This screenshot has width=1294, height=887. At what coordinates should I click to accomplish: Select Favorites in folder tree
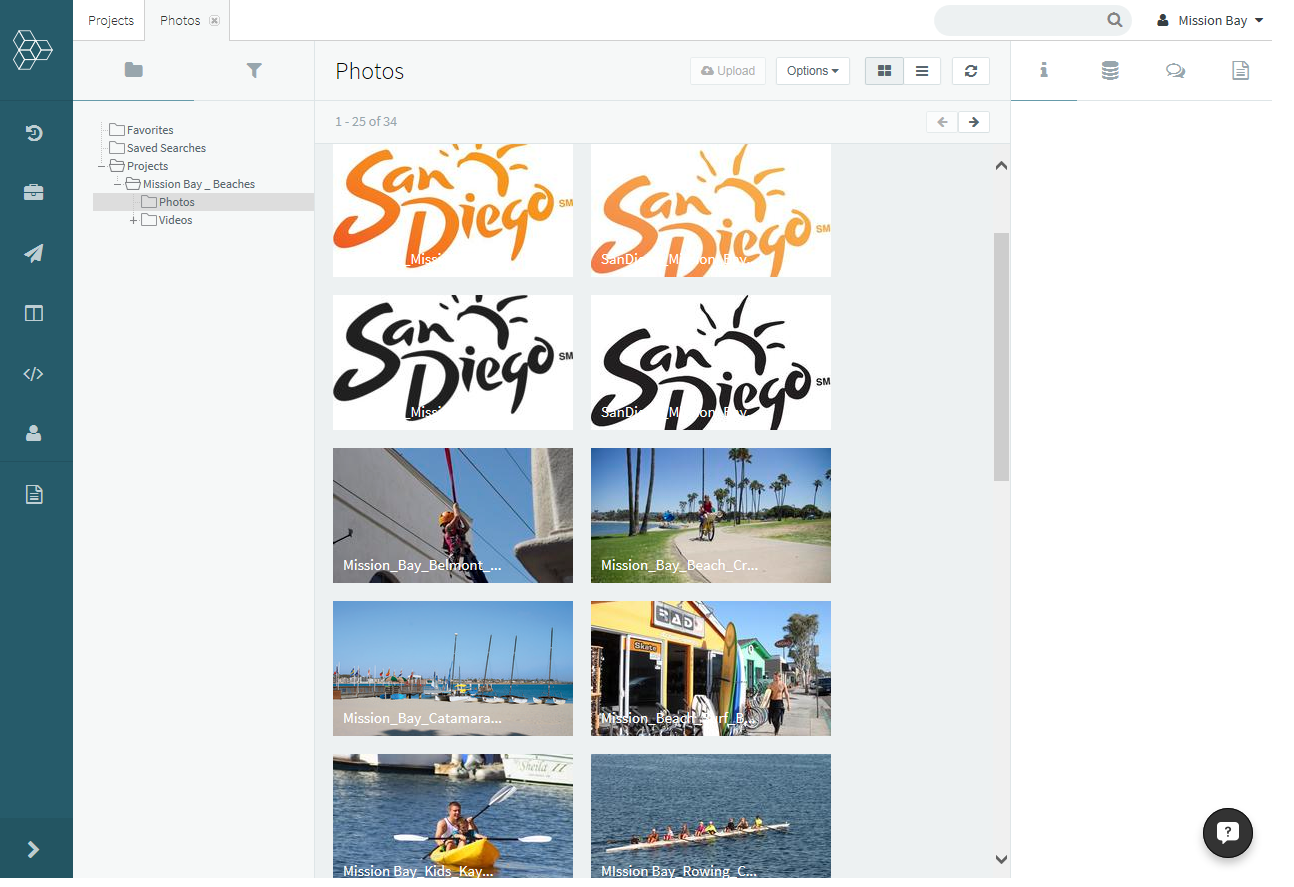(x=150, y=130)
